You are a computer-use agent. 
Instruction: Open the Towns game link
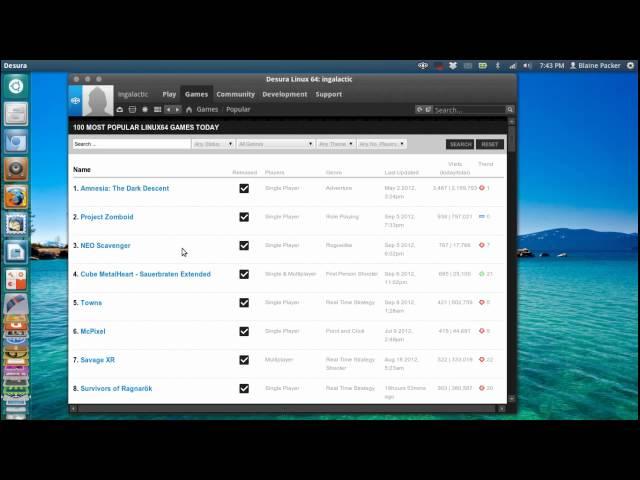click(x=91, y=302)
